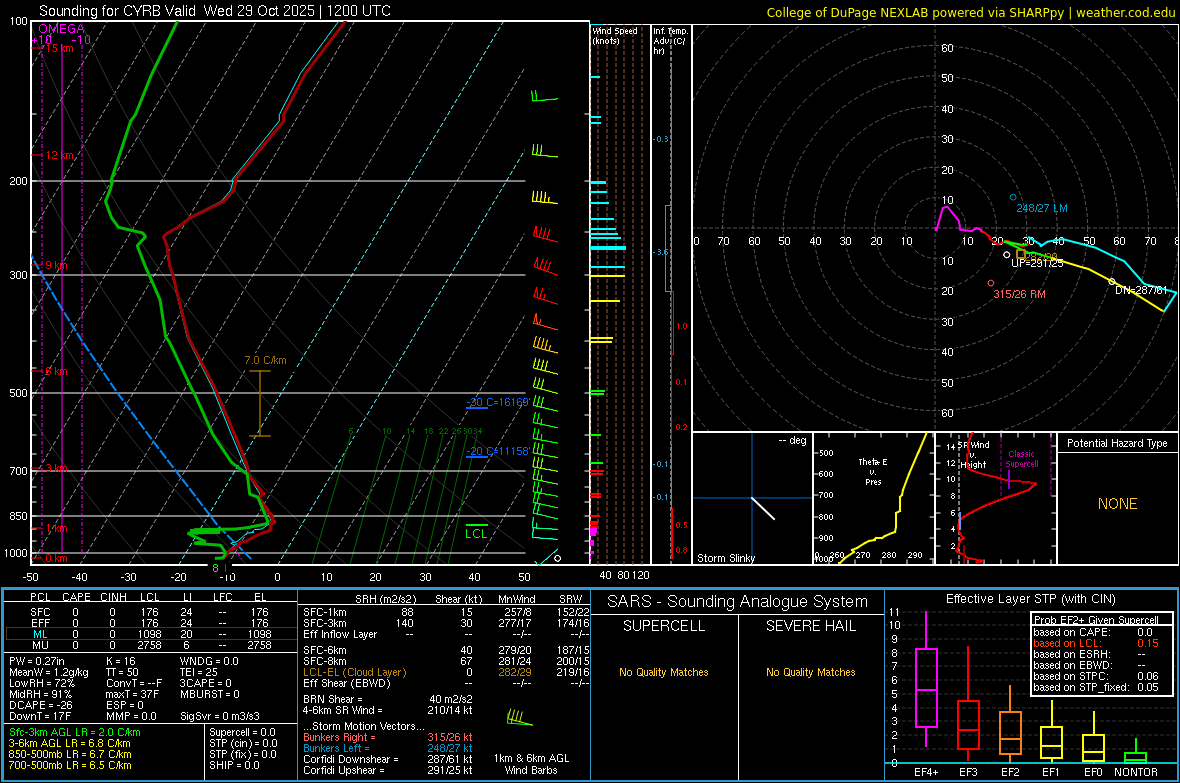1180x783 pixels.
Task: Click the DCAPE = -26 value
Action: point(39,705)
